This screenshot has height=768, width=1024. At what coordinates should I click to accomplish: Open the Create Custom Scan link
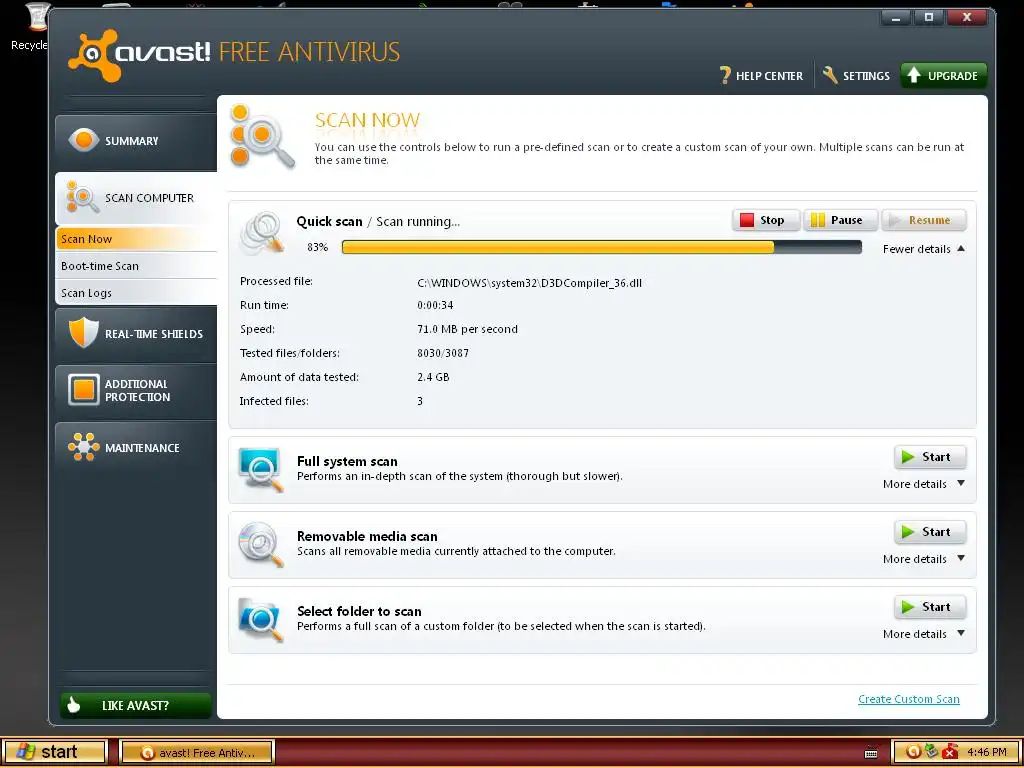908,699
